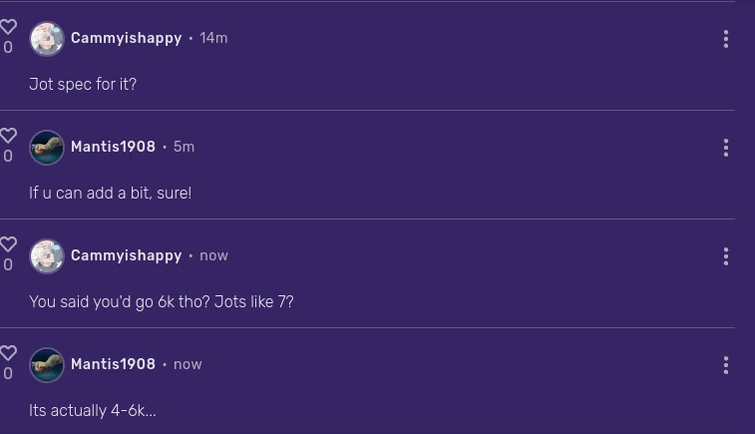Click Cammyishappy's avatar on the 14m comment
This screenshot has height=434, width=755.
(47, 39)
